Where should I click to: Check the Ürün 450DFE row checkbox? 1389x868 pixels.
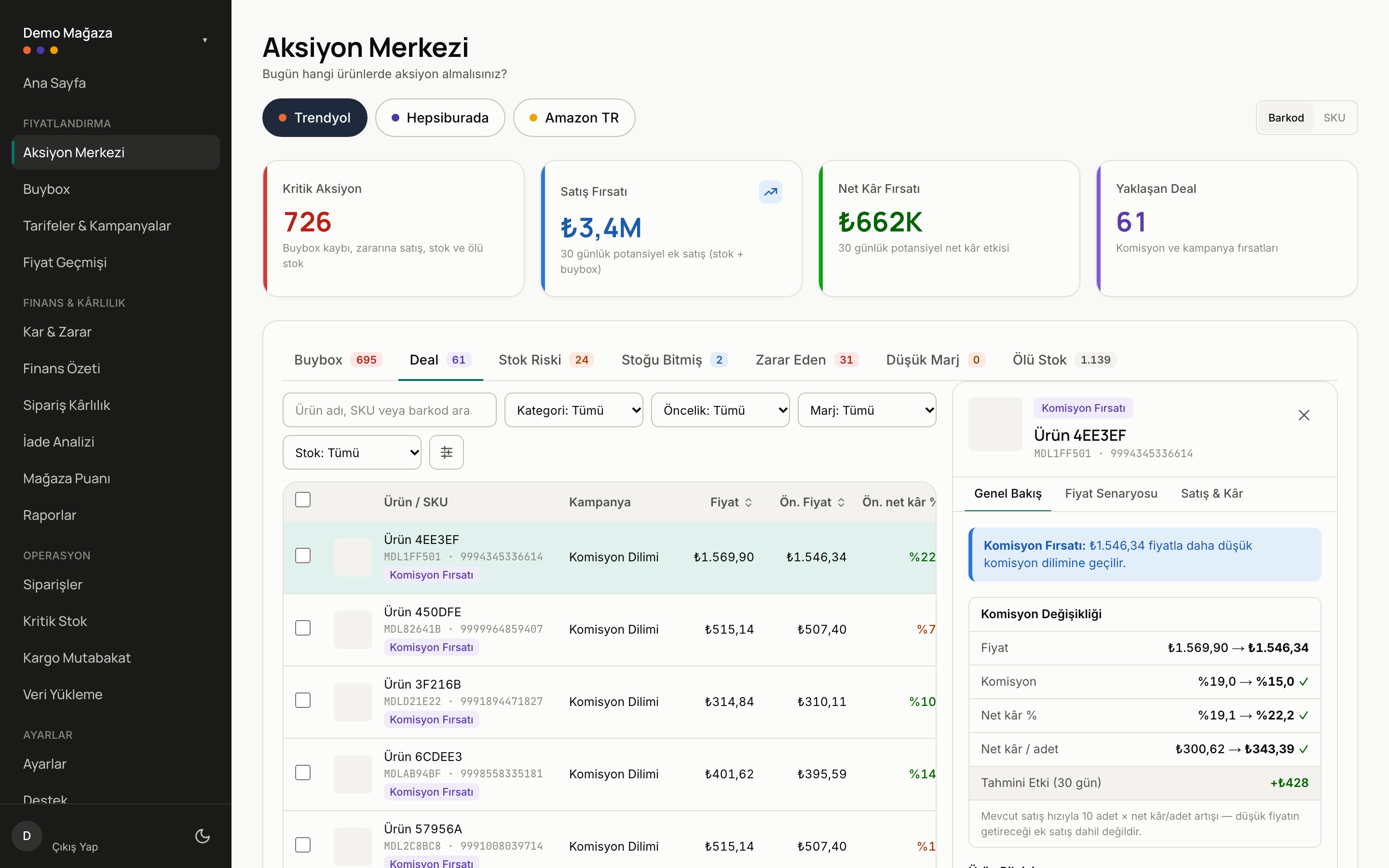coord(302,628)
